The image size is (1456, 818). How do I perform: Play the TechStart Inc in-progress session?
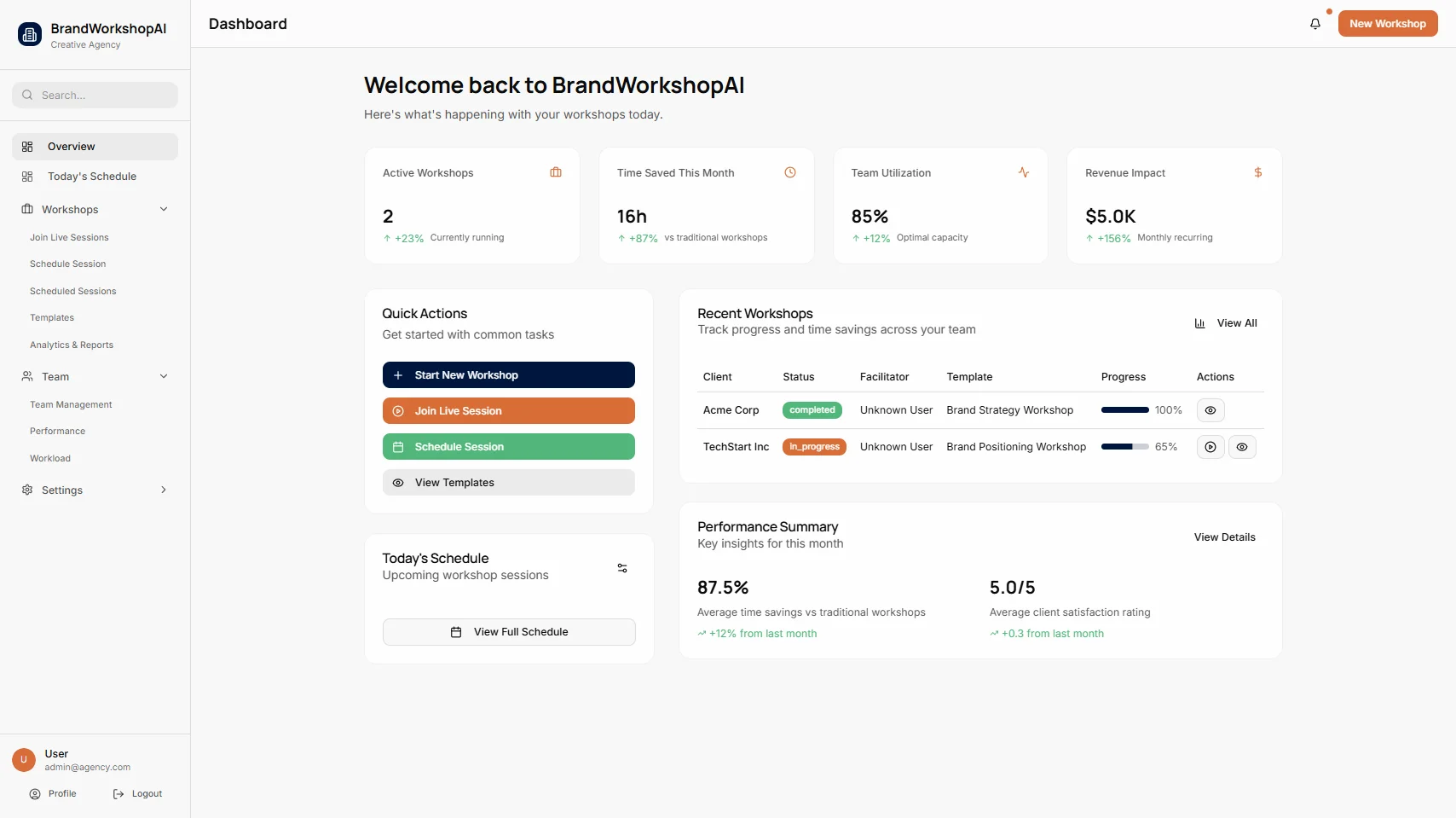pos(1210,447)
